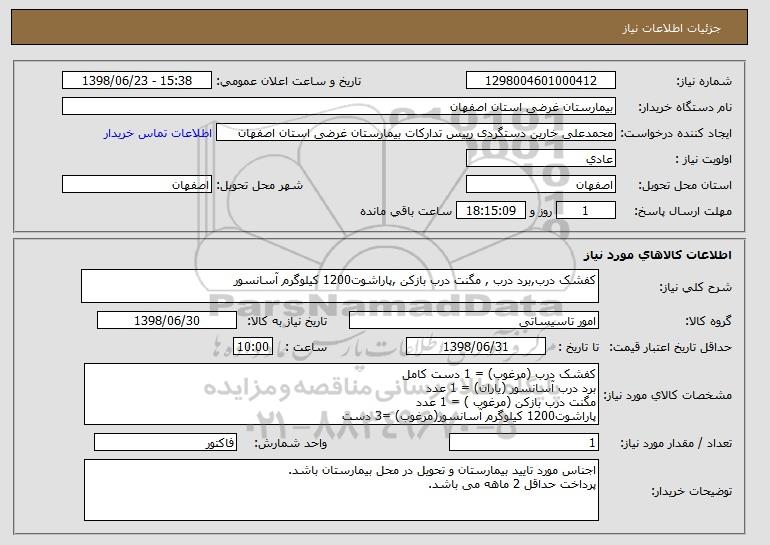Click the delivery province field اصفهان
This screenshot has height=545, width=770.
(541, 185)
